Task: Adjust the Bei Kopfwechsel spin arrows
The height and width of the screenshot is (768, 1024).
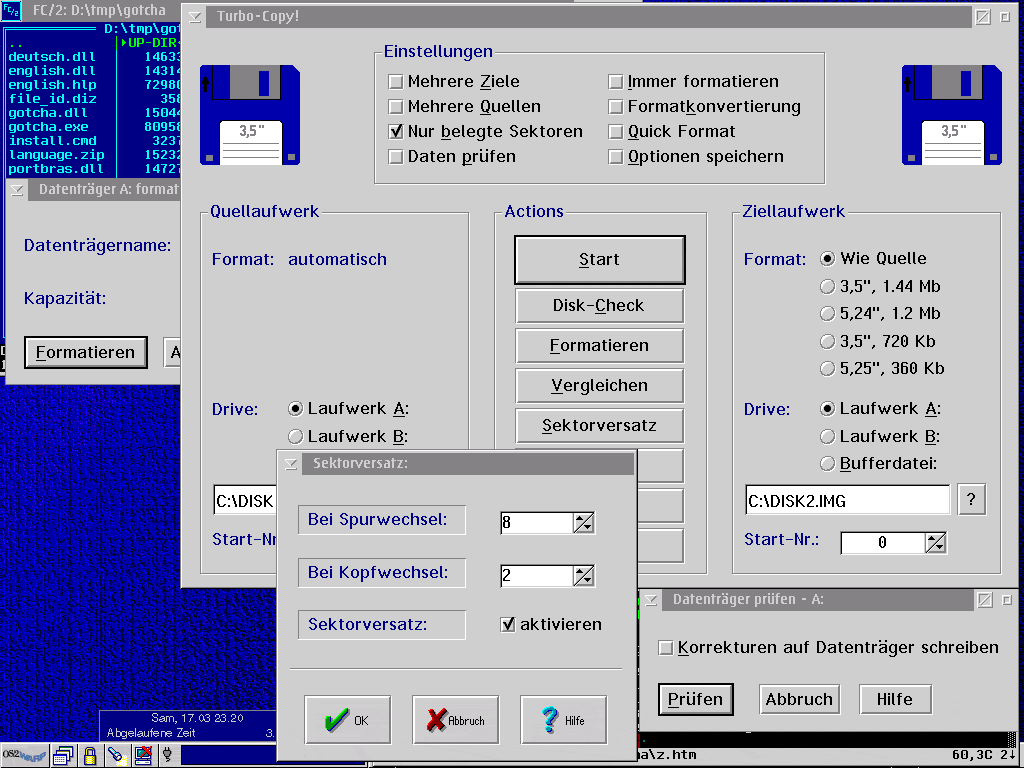Action: point(584,576)
